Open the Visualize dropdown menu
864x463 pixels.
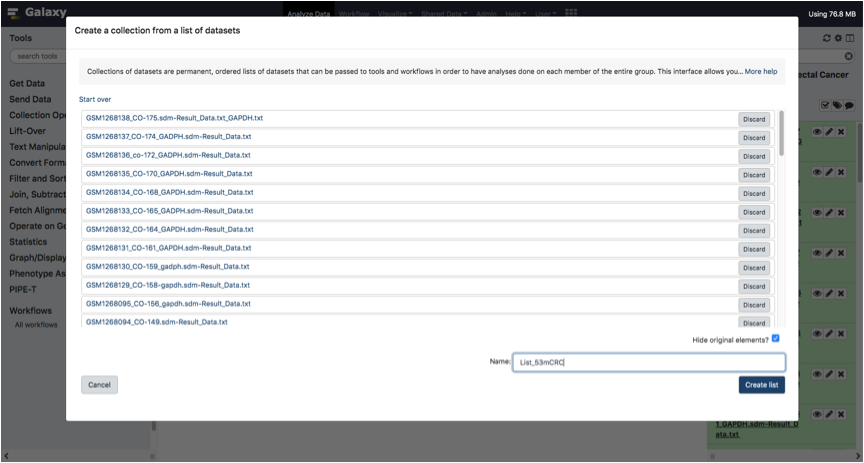pyautogui.click(x=395, y=14)
